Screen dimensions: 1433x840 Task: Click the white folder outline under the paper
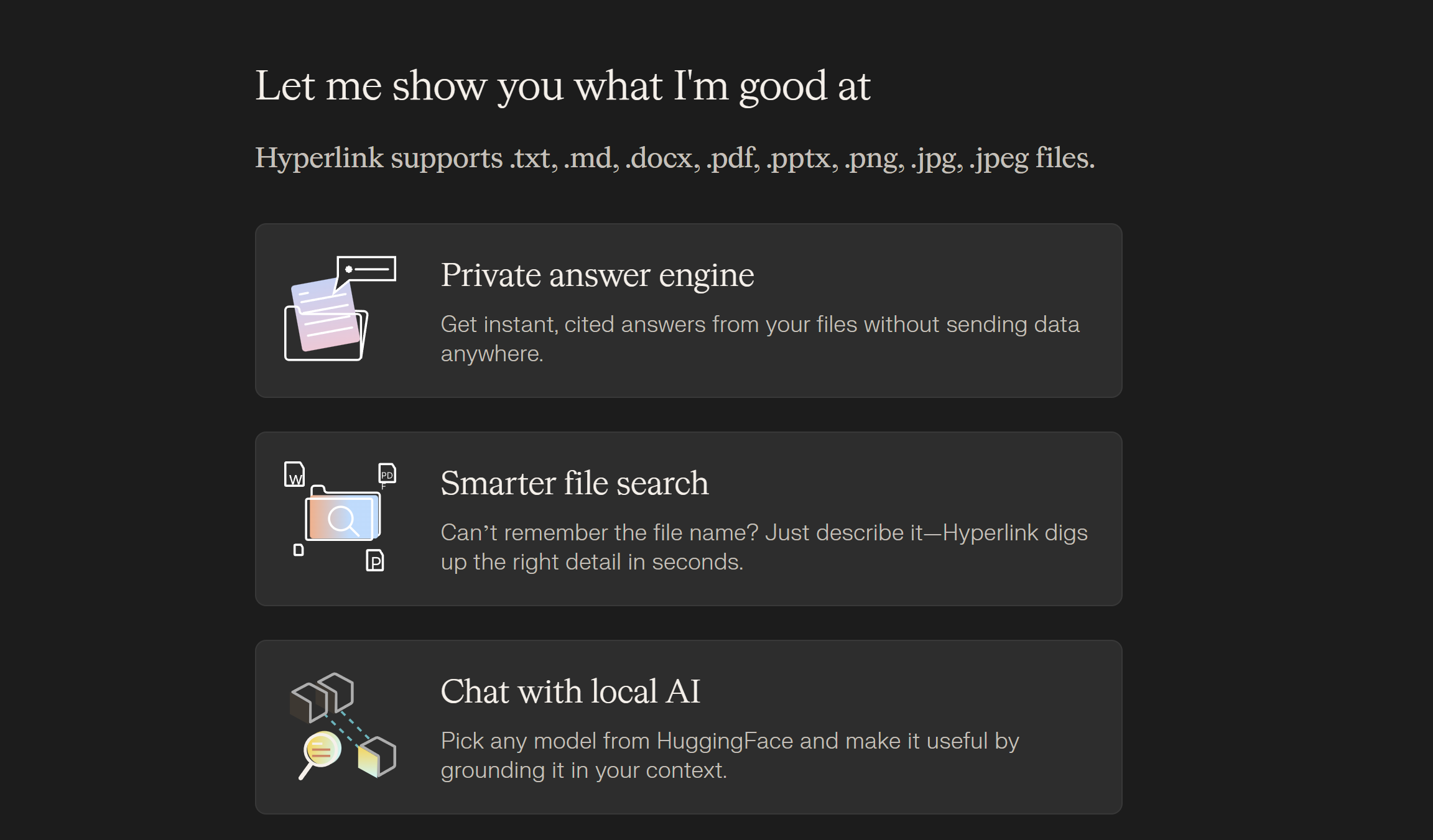point(292,339)
